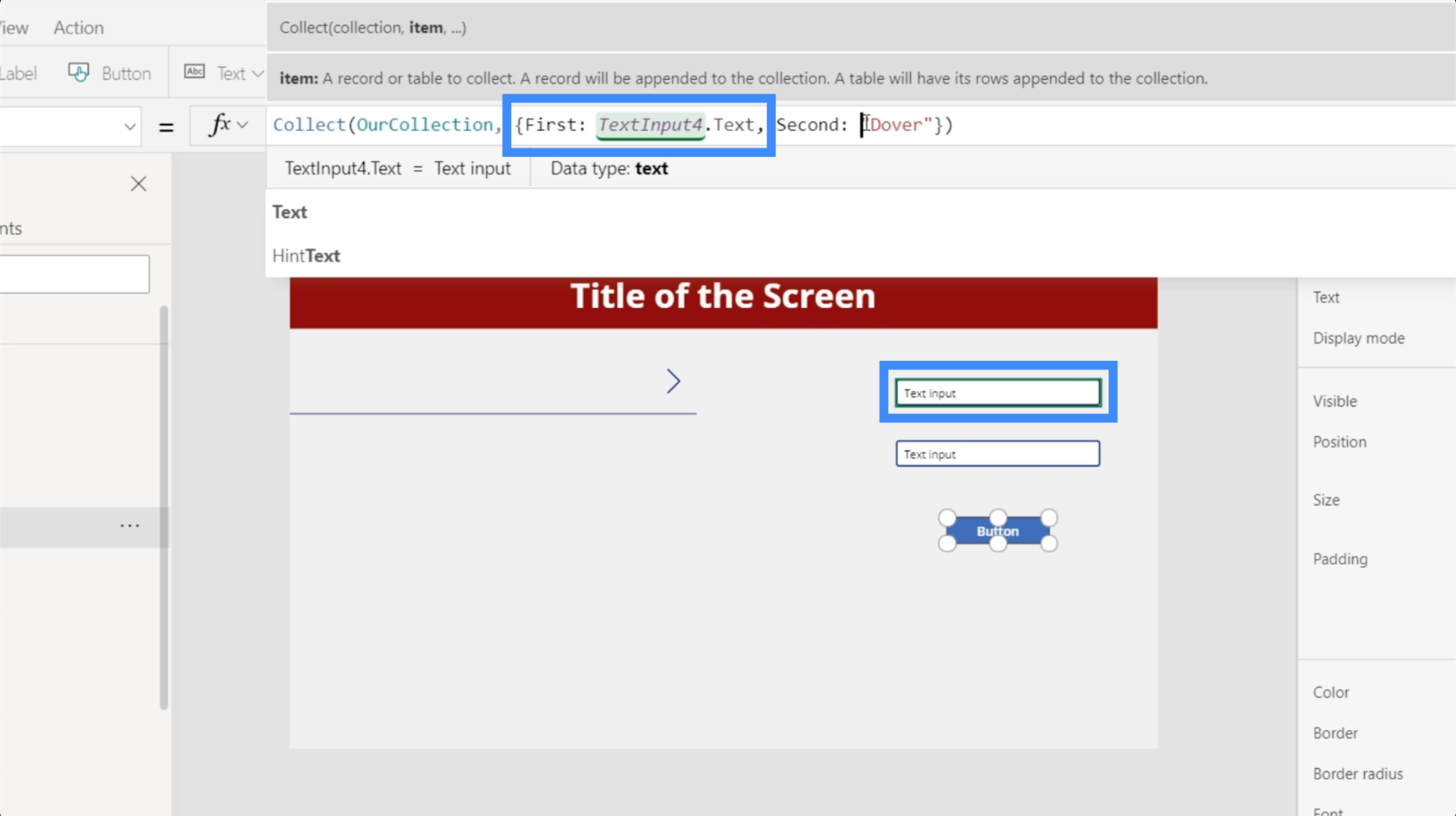Screen dimensions: 1456x816
Task: Click the Display mode property
Action: click(x=1358, y=338)
